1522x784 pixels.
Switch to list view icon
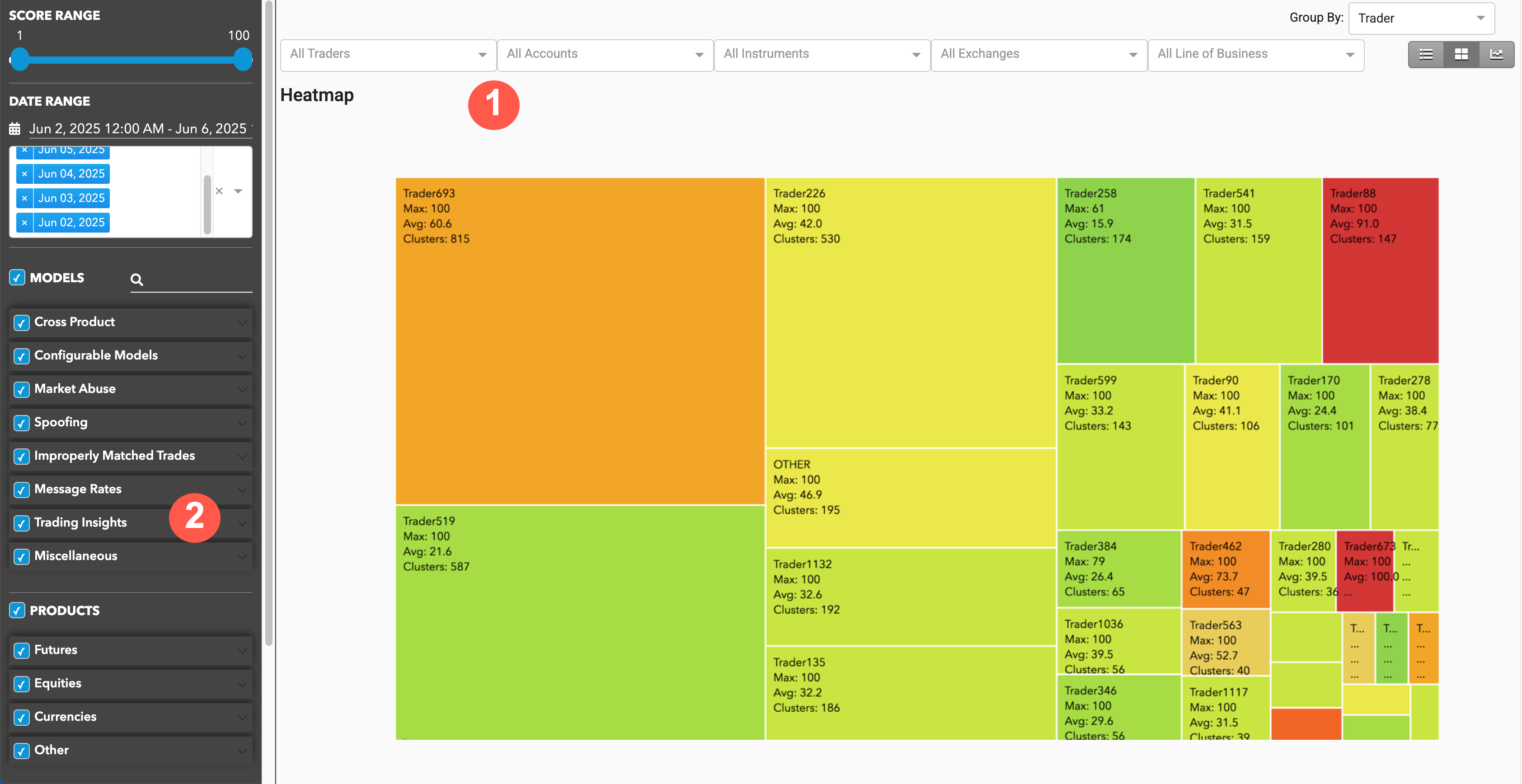(x=1426, y=54)
